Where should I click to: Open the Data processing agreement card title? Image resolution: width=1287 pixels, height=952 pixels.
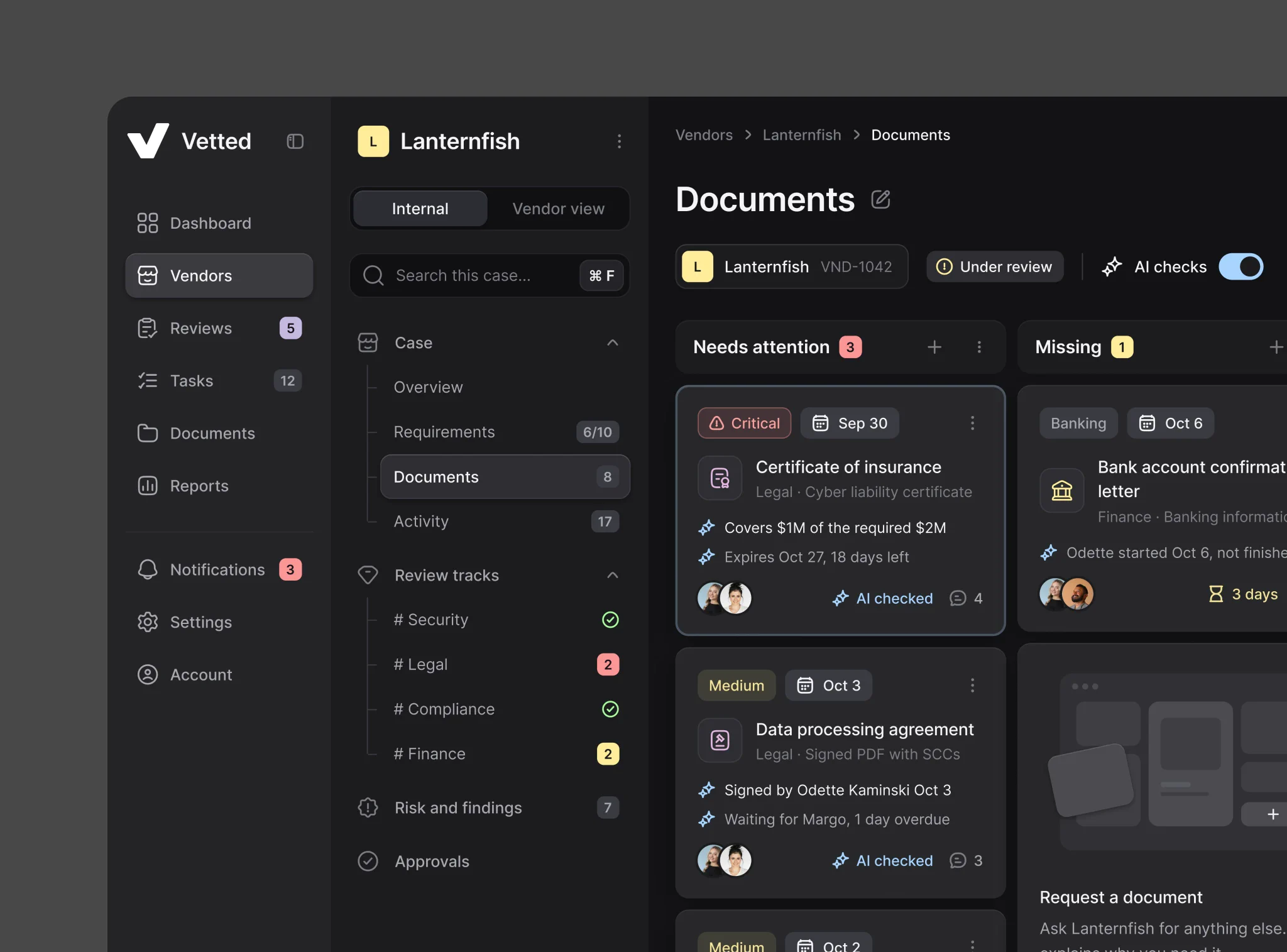click(x=865, y=729)
